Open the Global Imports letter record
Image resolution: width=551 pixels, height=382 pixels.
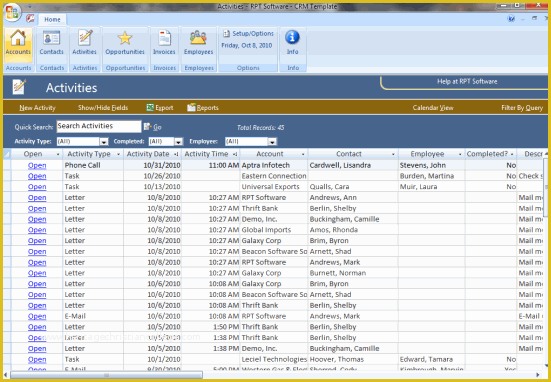pos(37,230)
